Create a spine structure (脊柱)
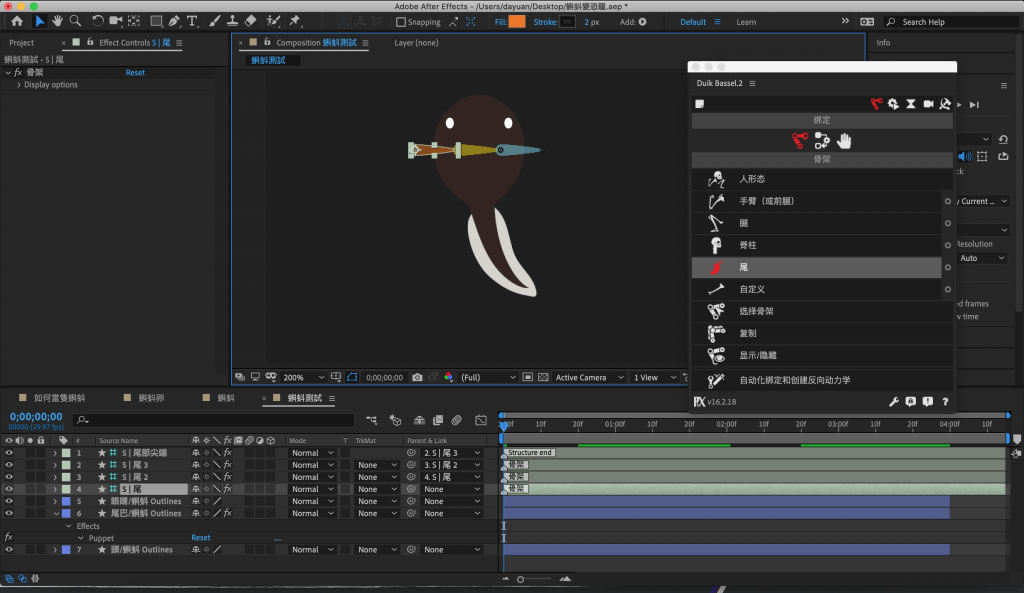Image resolution: width=1024 pixels, height=593 pixels. 816,245
